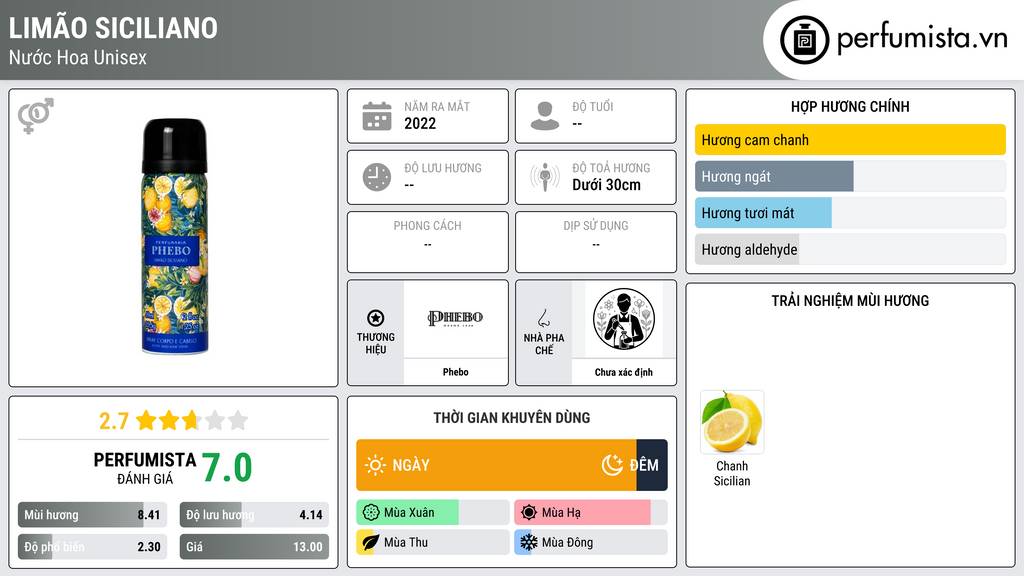Click the sillage icon beside Độ toả hương

pos(545,177)
